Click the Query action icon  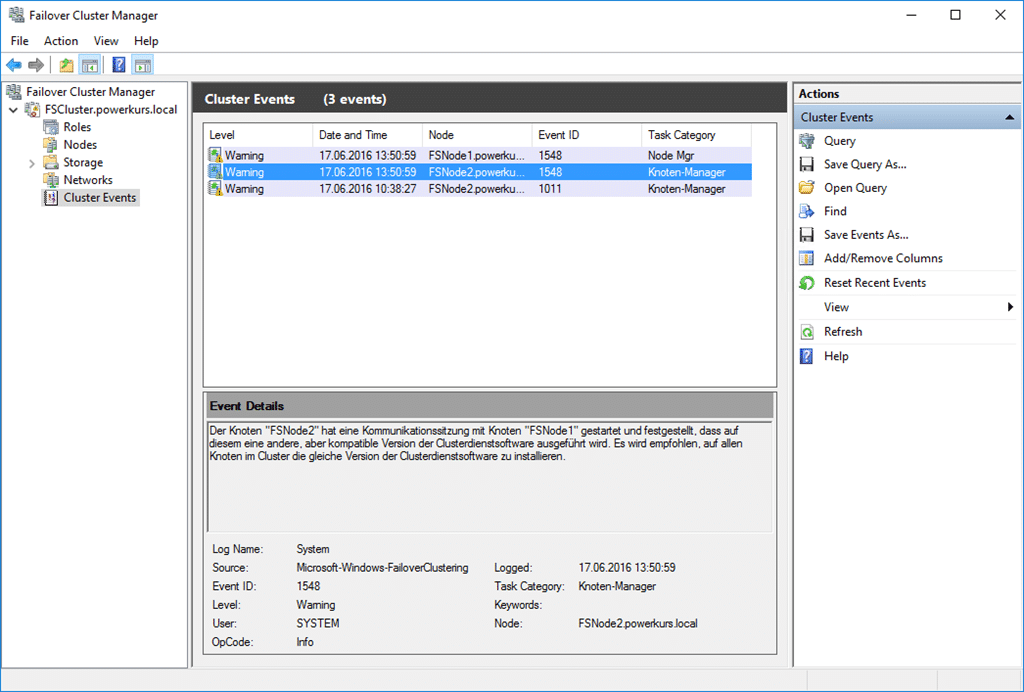pos(807,141)
